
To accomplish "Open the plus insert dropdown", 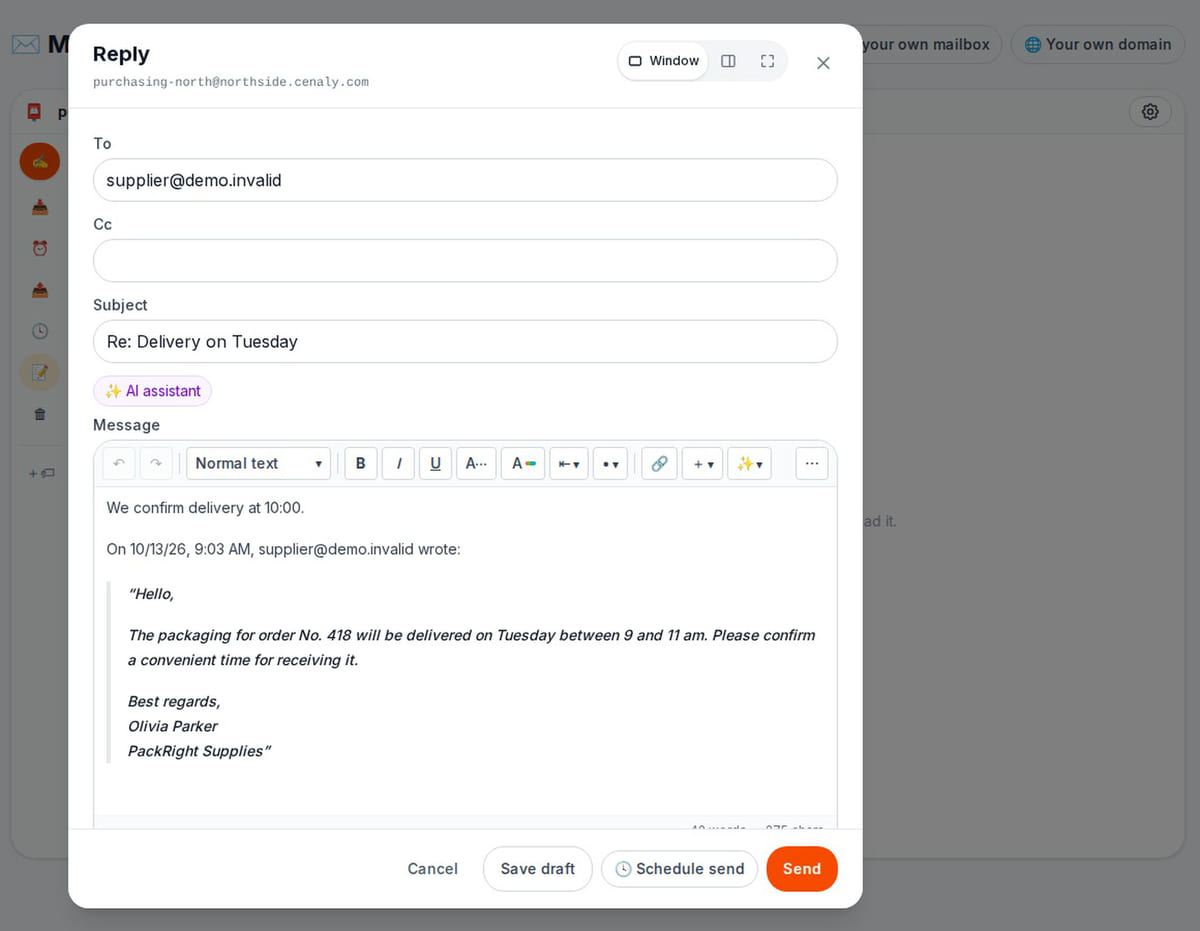I will (x=702, y=463).
